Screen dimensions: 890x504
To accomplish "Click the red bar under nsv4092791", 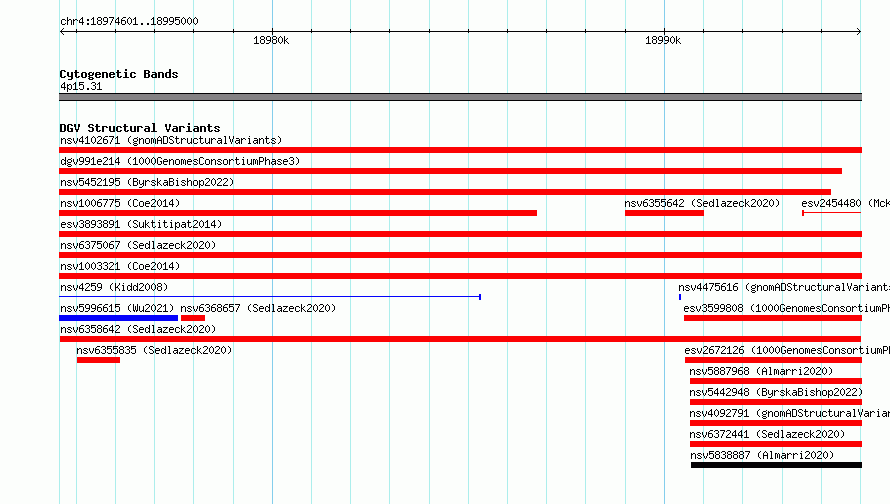I will [776, 423].
